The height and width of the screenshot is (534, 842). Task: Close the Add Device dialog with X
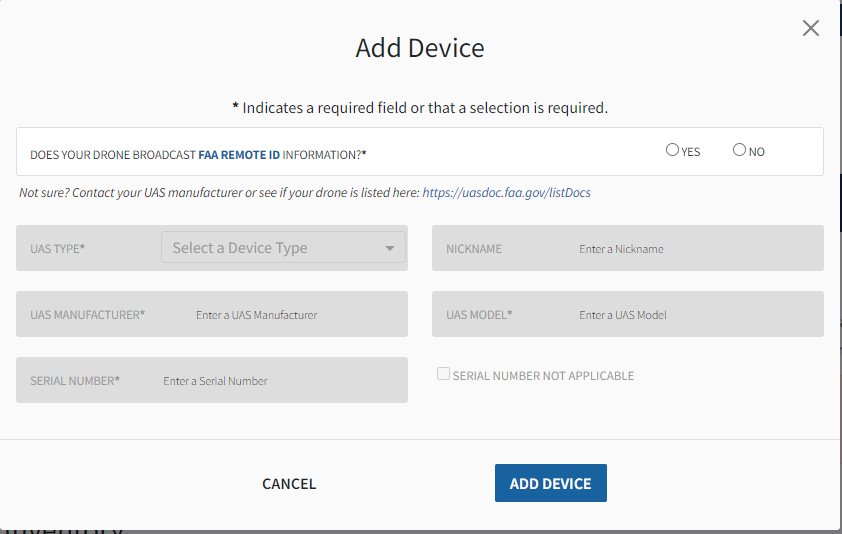click(x=811, y=28)
